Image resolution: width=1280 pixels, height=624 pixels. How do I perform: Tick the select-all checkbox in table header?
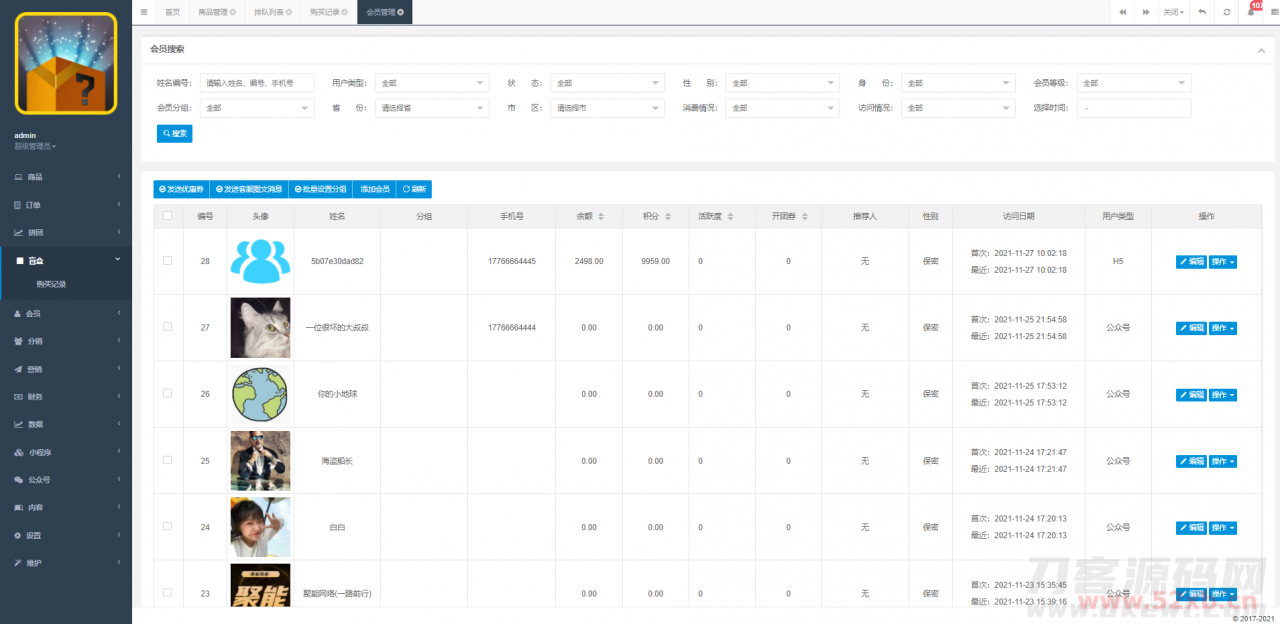click(167, 215)
